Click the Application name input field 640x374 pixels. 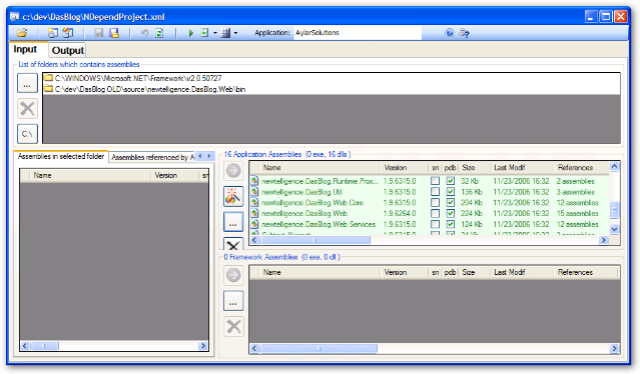(358, 33)
